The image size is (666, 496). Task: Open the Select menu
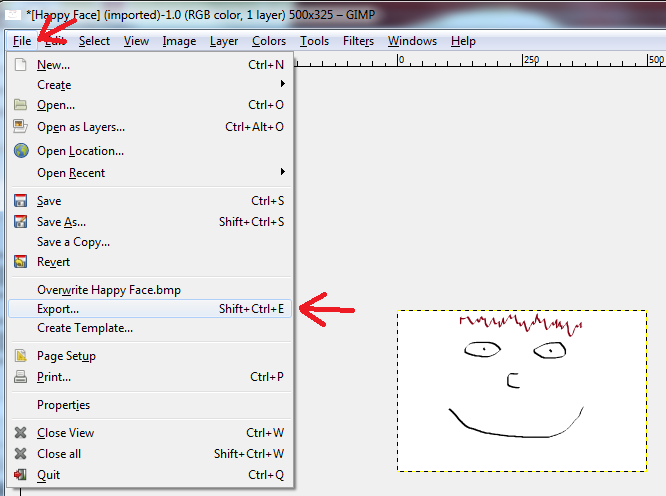(x=94, y=41)
